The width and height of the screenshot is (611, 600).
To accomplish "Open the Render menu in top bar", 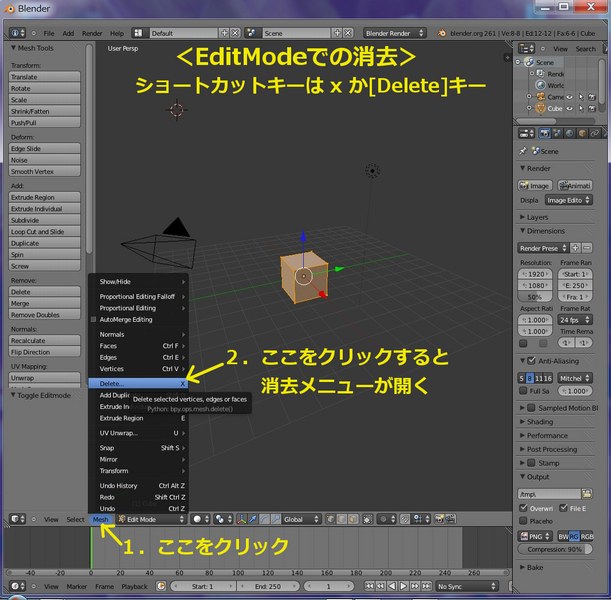I will tap(92, 33).
